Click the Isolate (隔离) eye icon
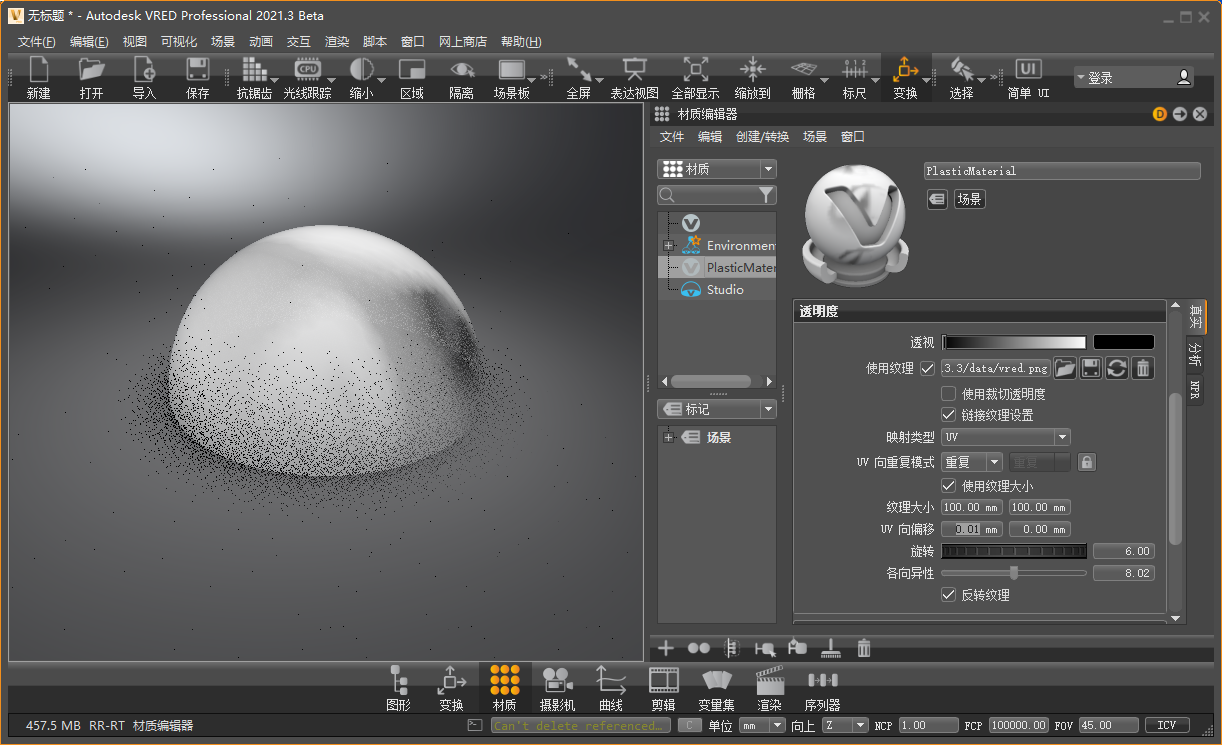 461,70
